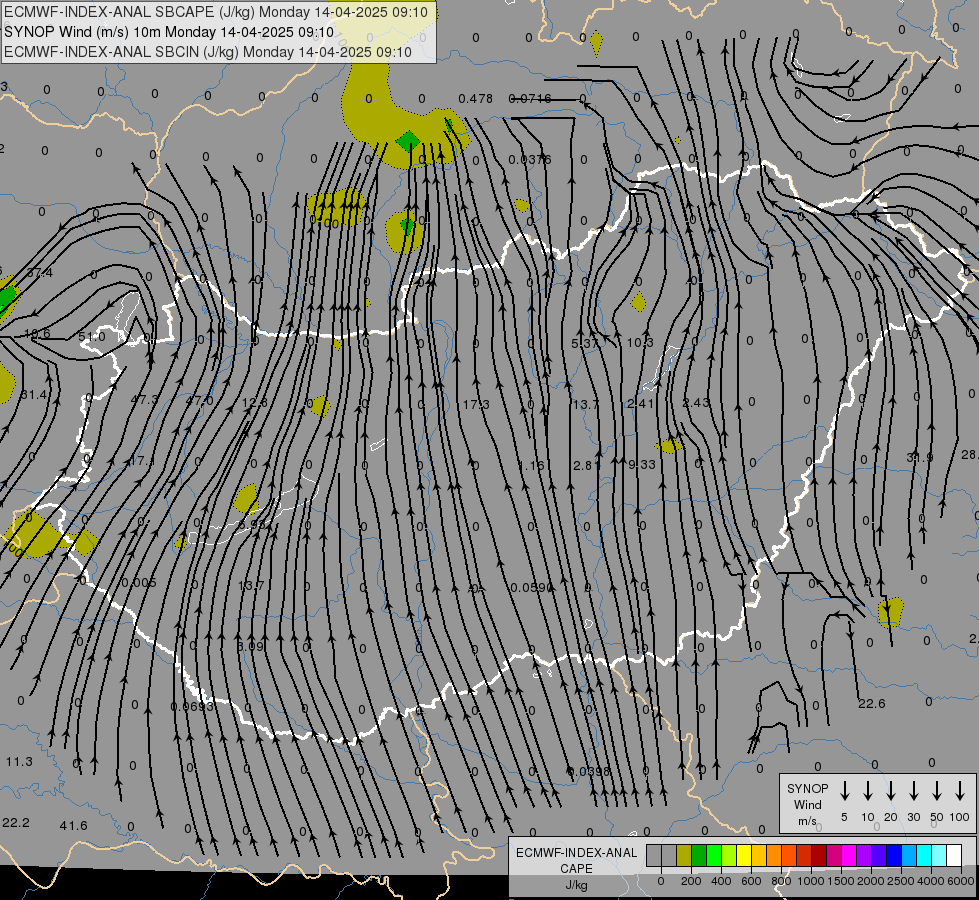979x900 pixels.
Task: Click the '51.0' value on the map
Action: click(x=92, y=337)
